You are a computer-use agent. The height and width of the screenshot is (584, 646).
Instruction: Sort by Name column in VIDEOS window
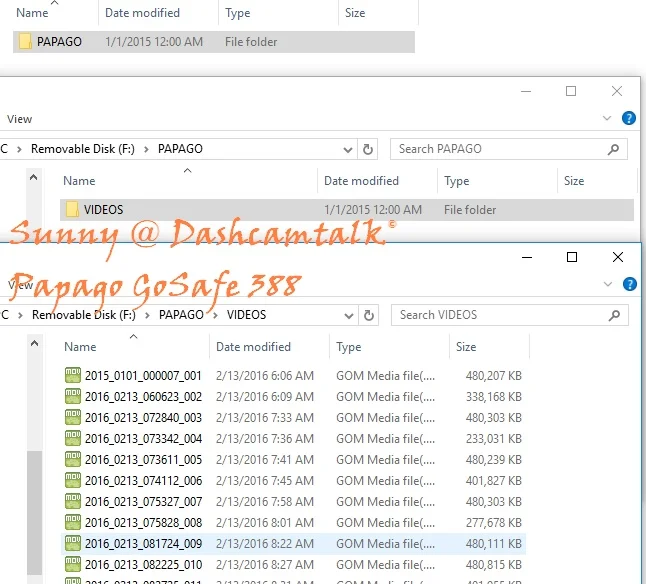[x=80, y=347]
